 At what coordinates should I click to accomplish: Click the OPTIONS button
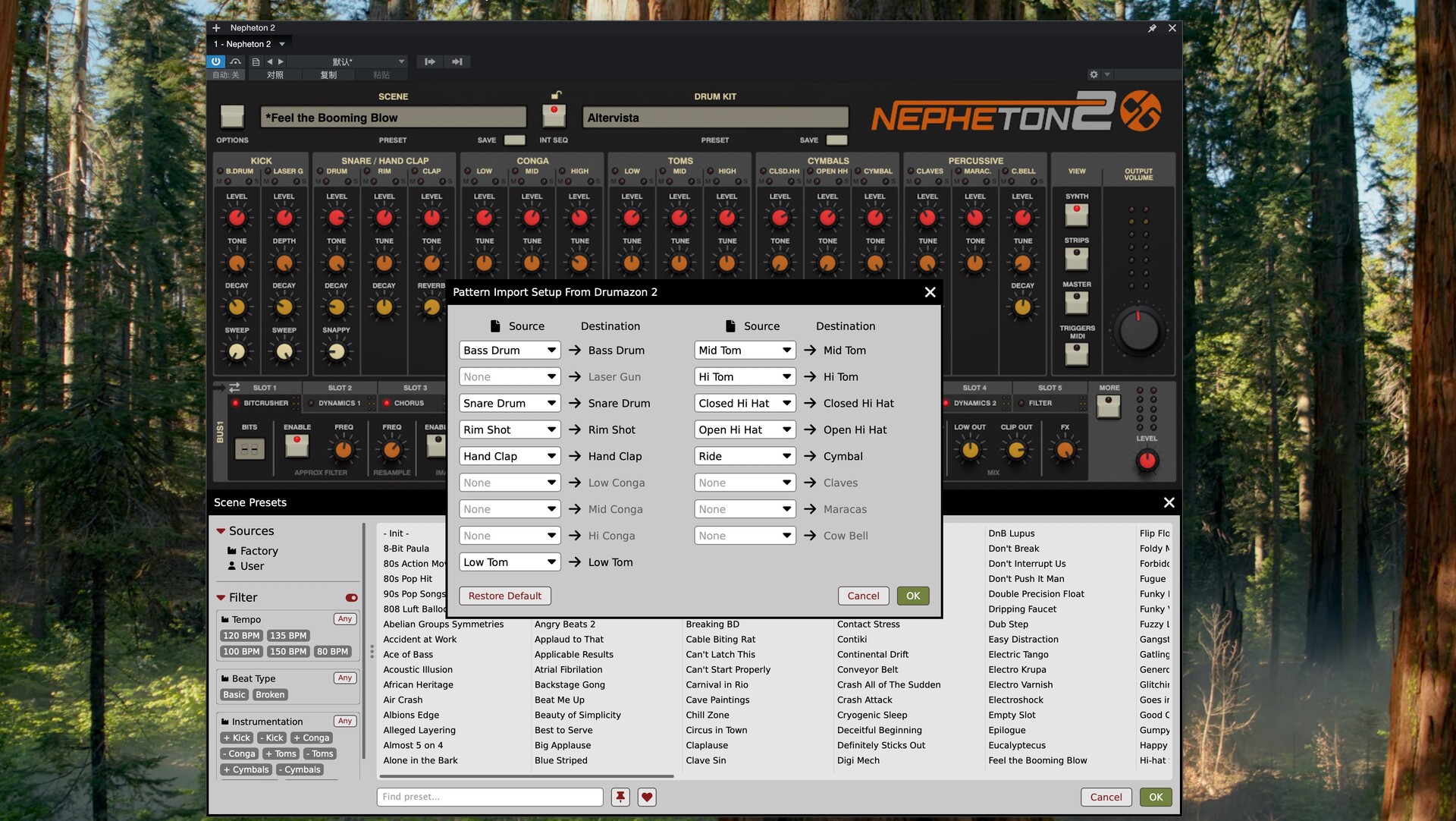coord(232,117)
